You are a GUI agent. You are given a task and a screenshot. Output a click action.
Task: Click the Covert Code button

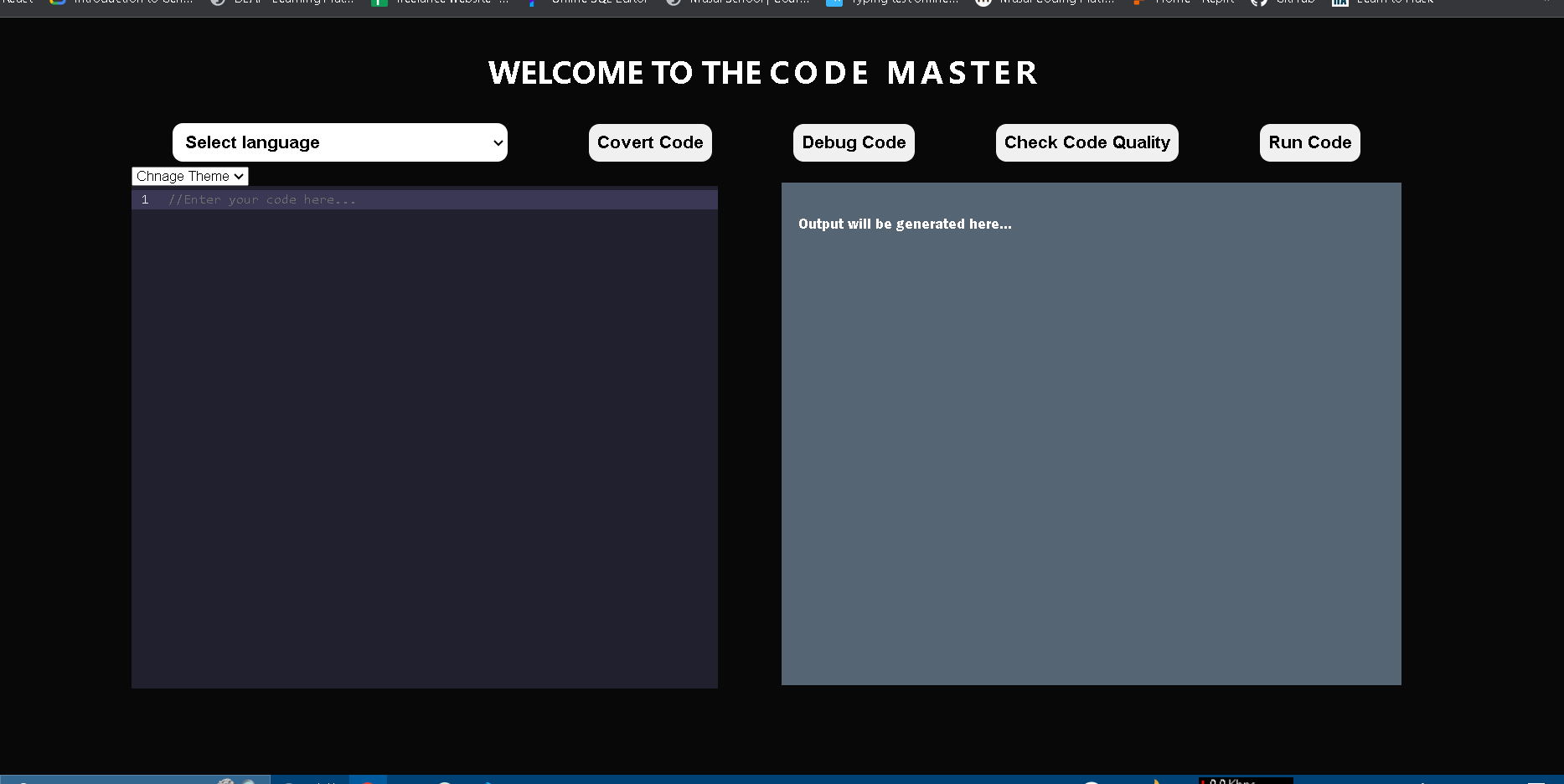point(650,142)
